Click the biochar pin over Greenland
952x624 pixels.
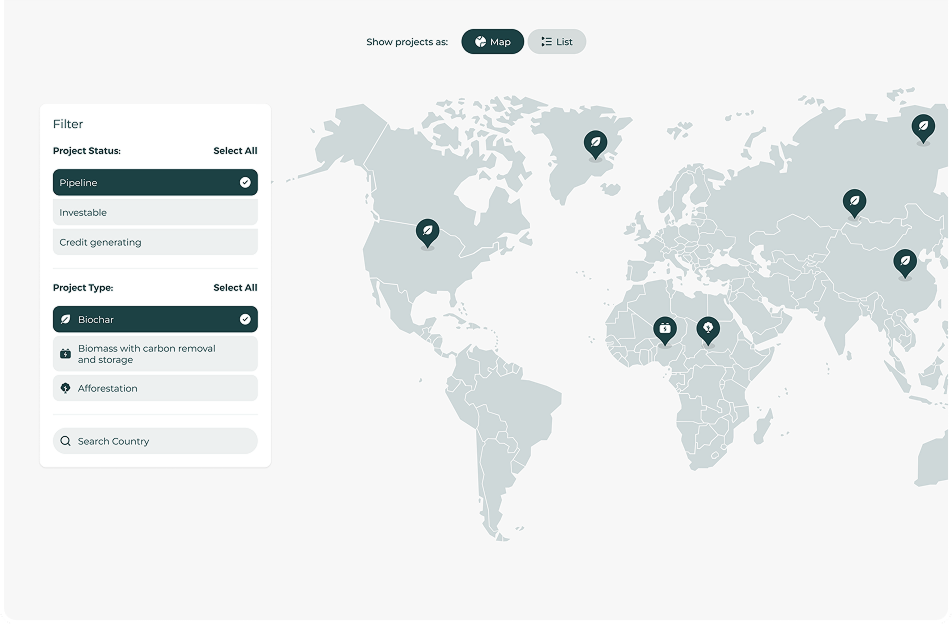click(595, 144)
